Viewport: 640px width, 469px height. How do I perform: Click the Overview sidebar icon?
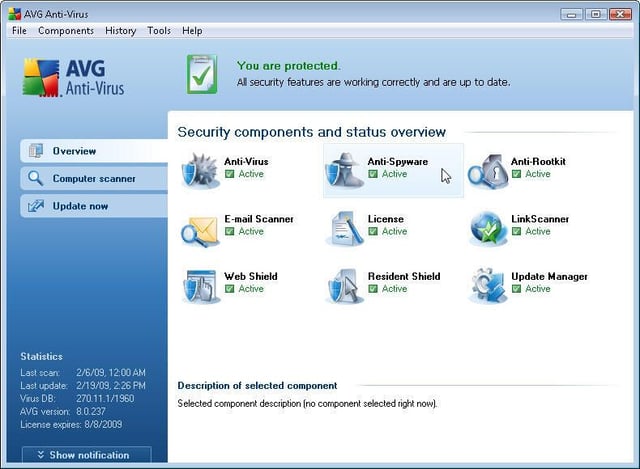pos(36,151)
